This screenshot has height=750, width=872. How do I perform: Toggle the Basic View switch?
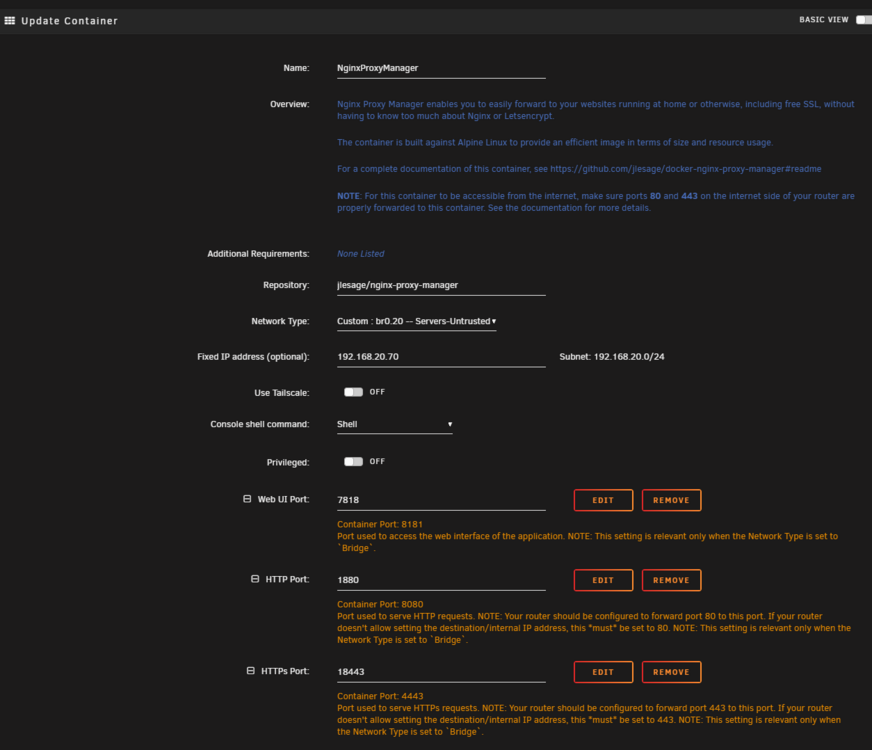864,19
